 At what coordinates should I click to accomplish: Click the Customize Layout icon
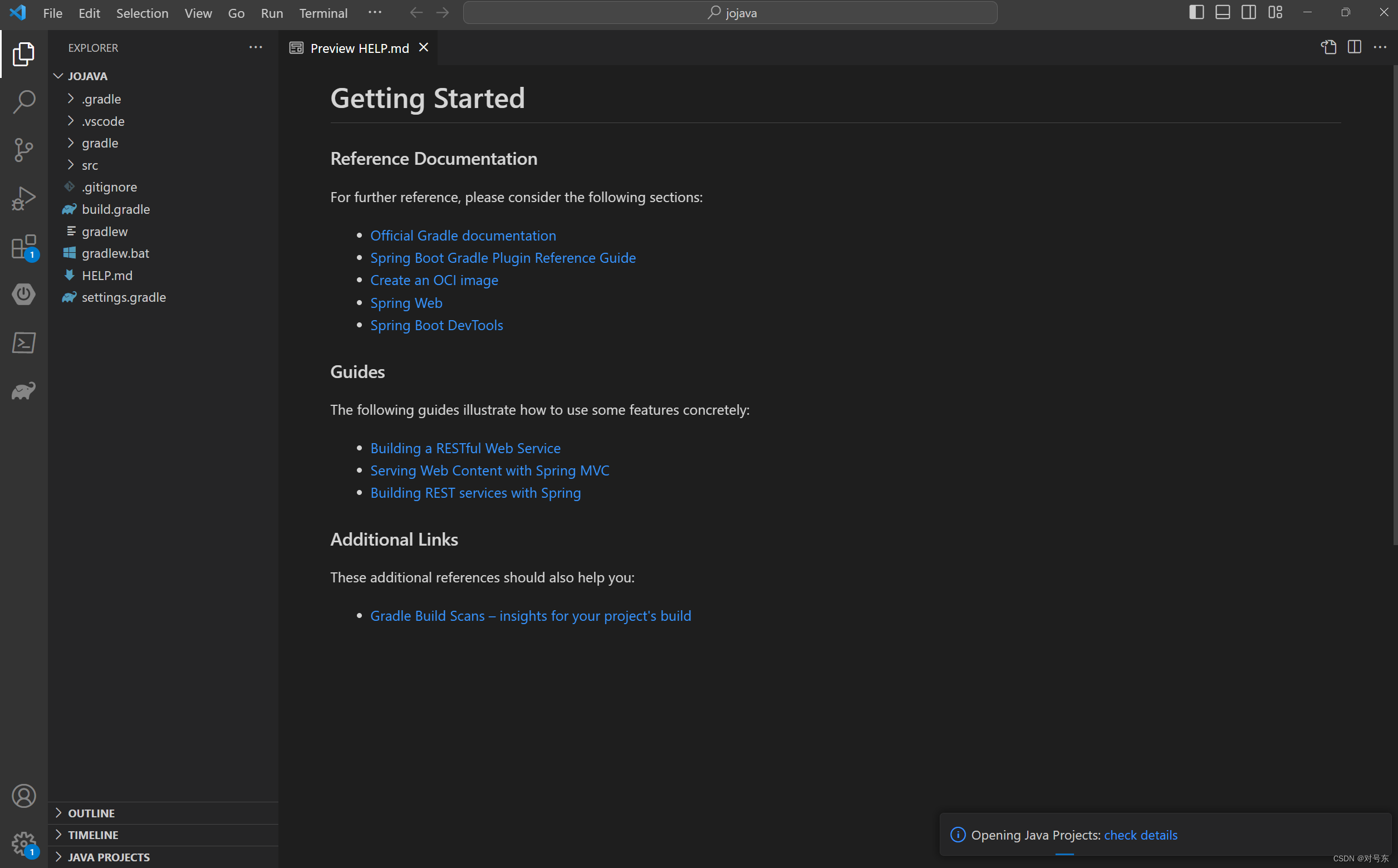[x=1275, y=12]
